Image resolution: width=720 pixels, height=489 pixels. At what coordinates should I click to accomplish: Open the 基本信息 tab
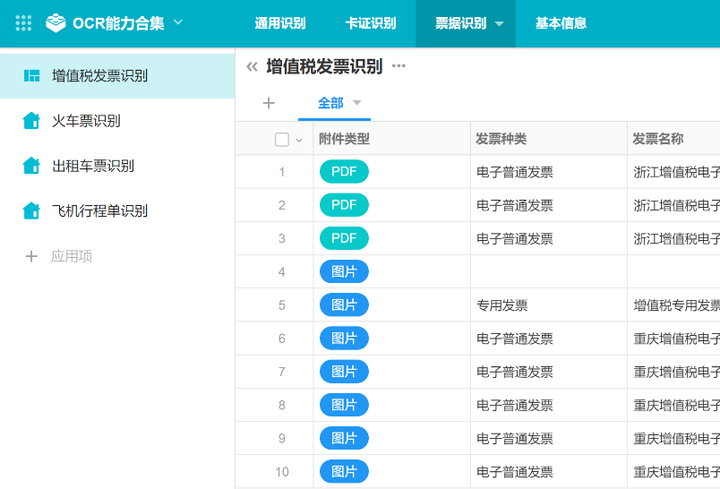[560, 23]
